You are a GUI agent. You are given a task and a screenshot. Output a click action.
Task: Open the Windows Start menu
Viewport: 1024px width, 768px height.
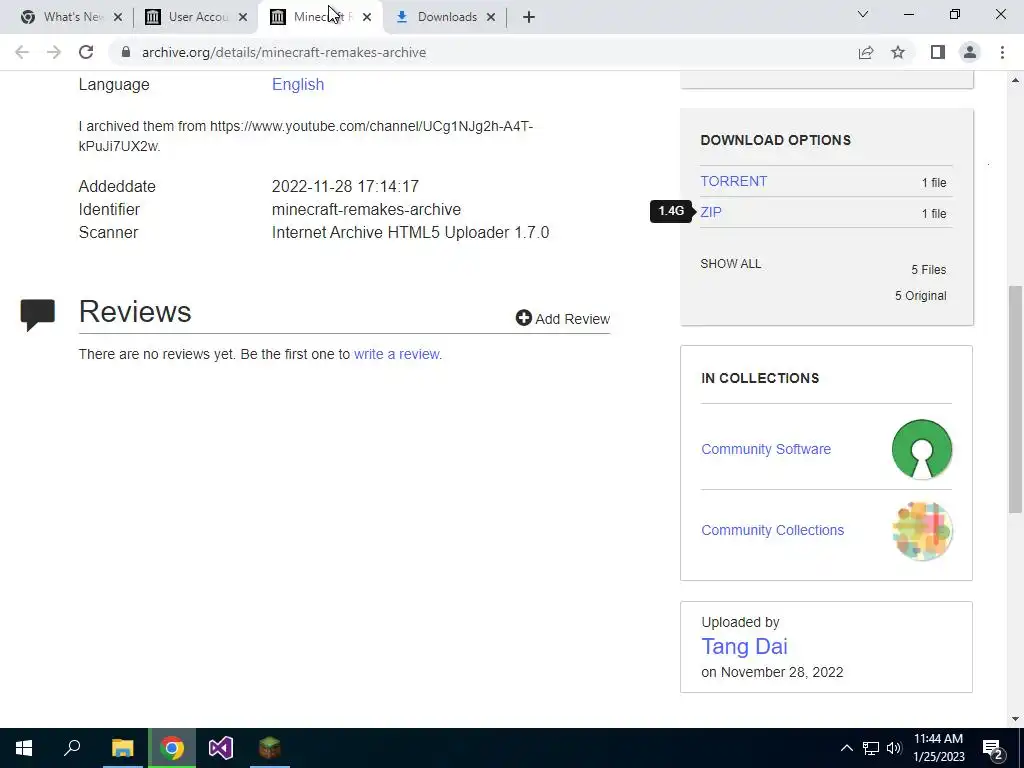[x=24, y=748]
